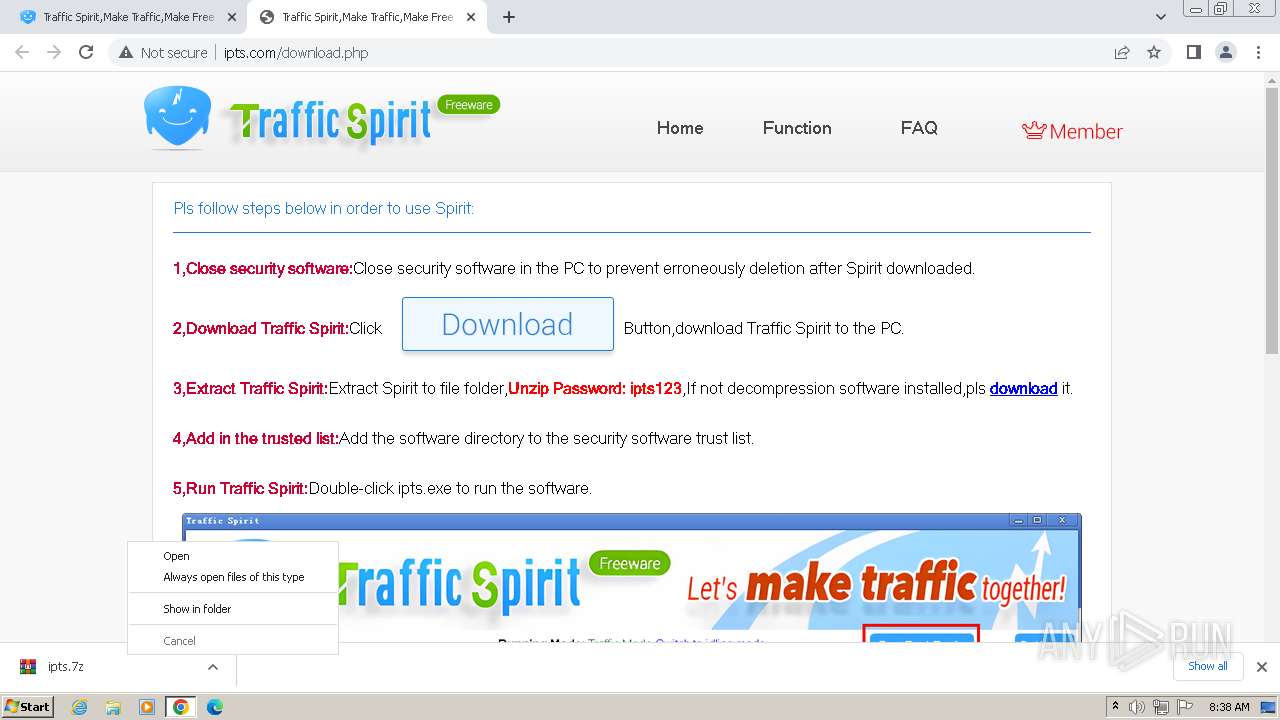Click the ipts.7z file name

65,666
